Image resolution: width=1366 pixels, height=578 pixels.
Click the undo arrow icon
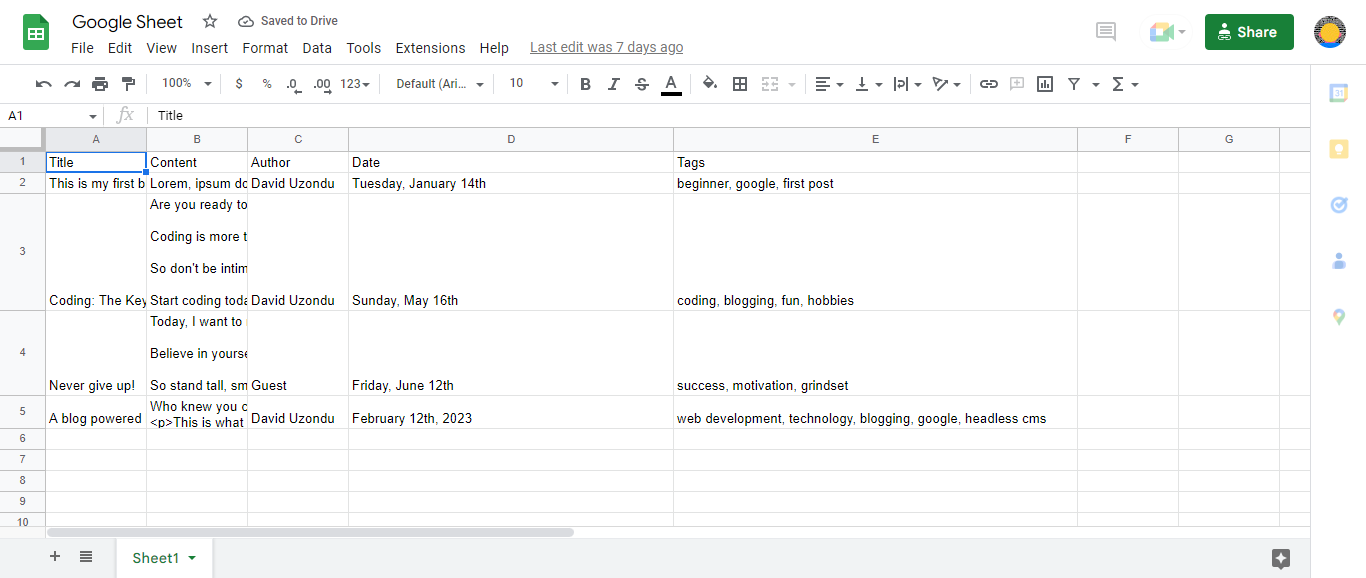[43, 84]
